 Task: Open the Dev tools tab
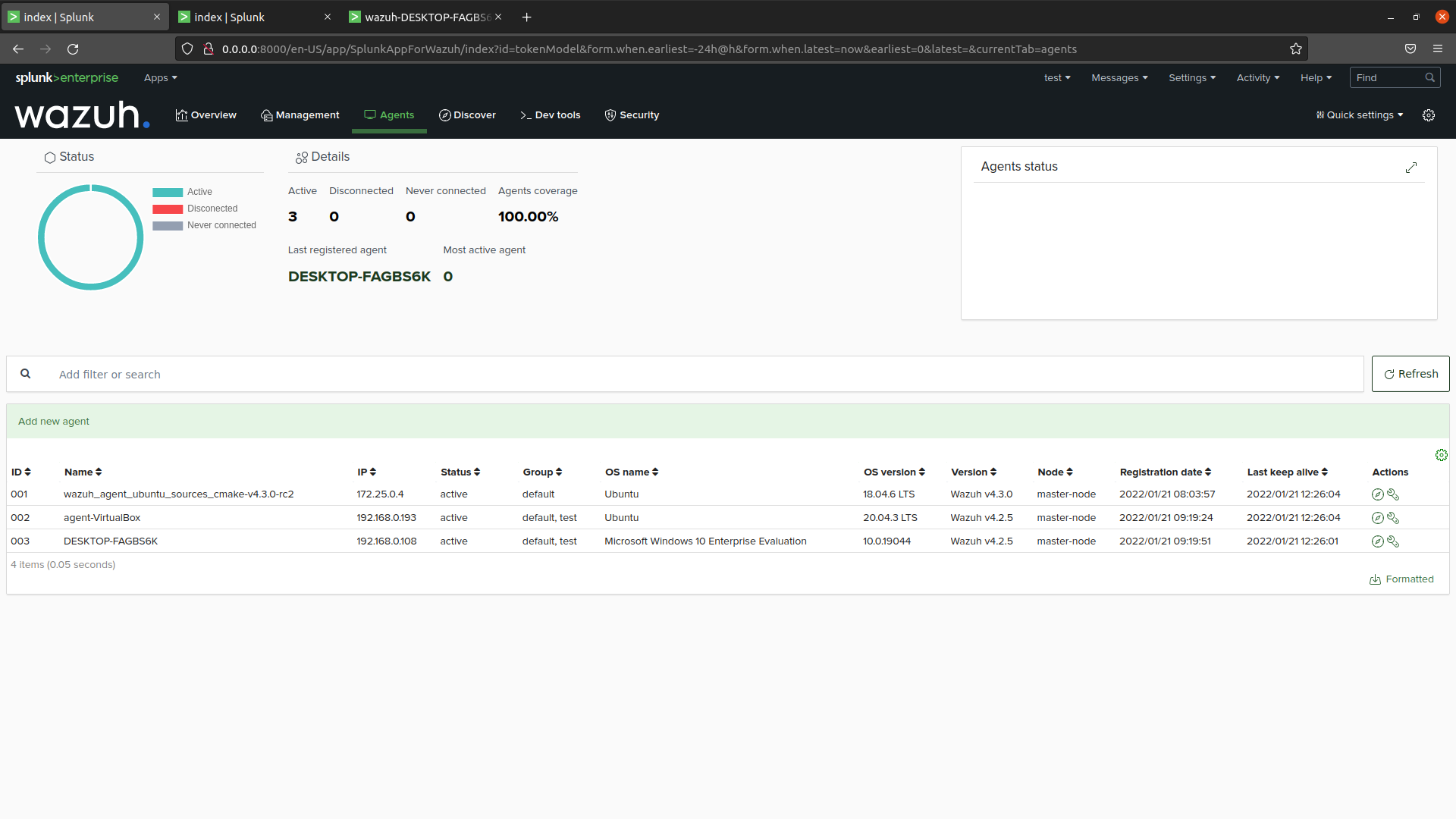pyautogui.click(x=551, y=115)
